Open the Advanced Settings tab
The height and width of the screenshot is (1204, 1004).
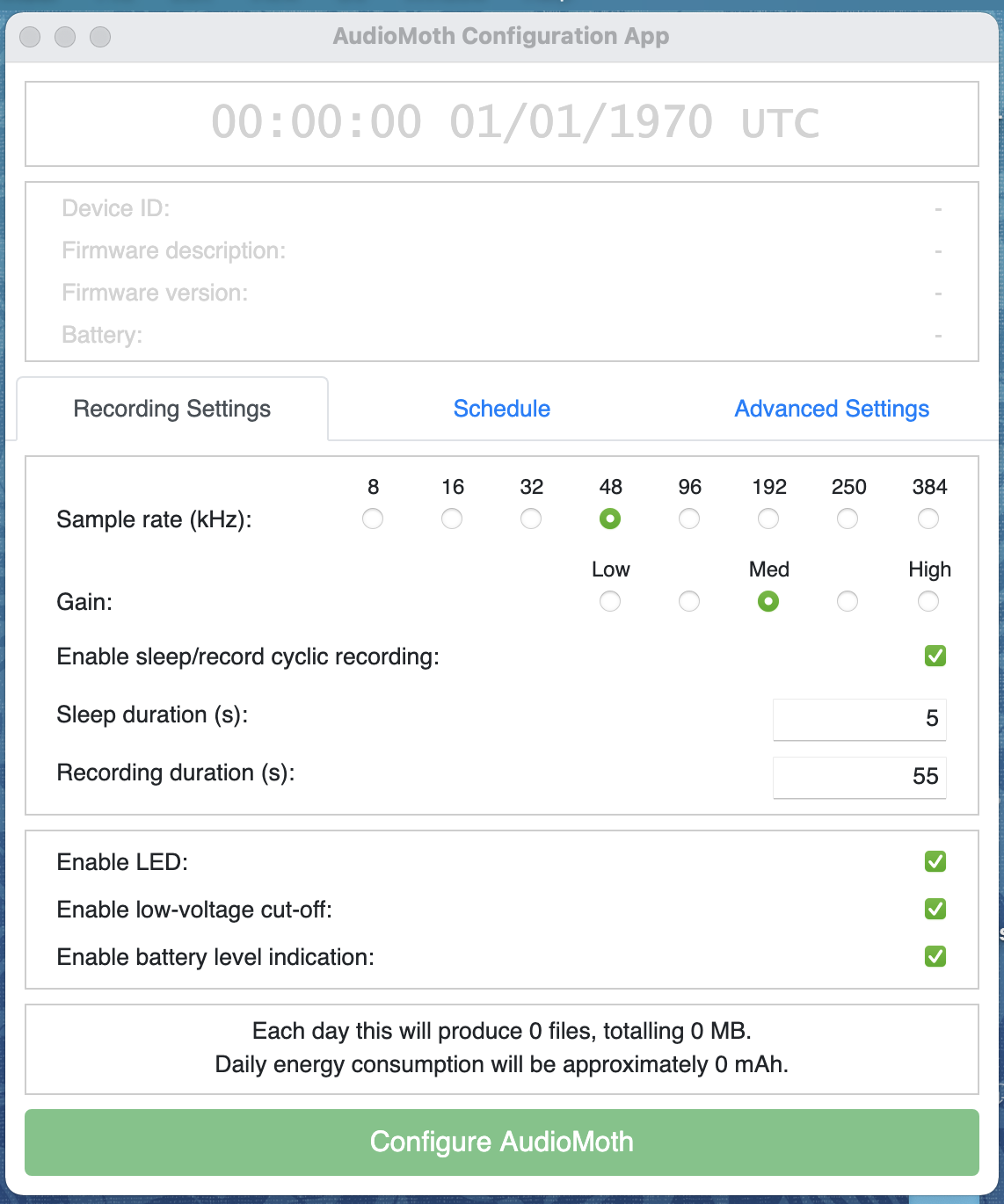[832, 409]
